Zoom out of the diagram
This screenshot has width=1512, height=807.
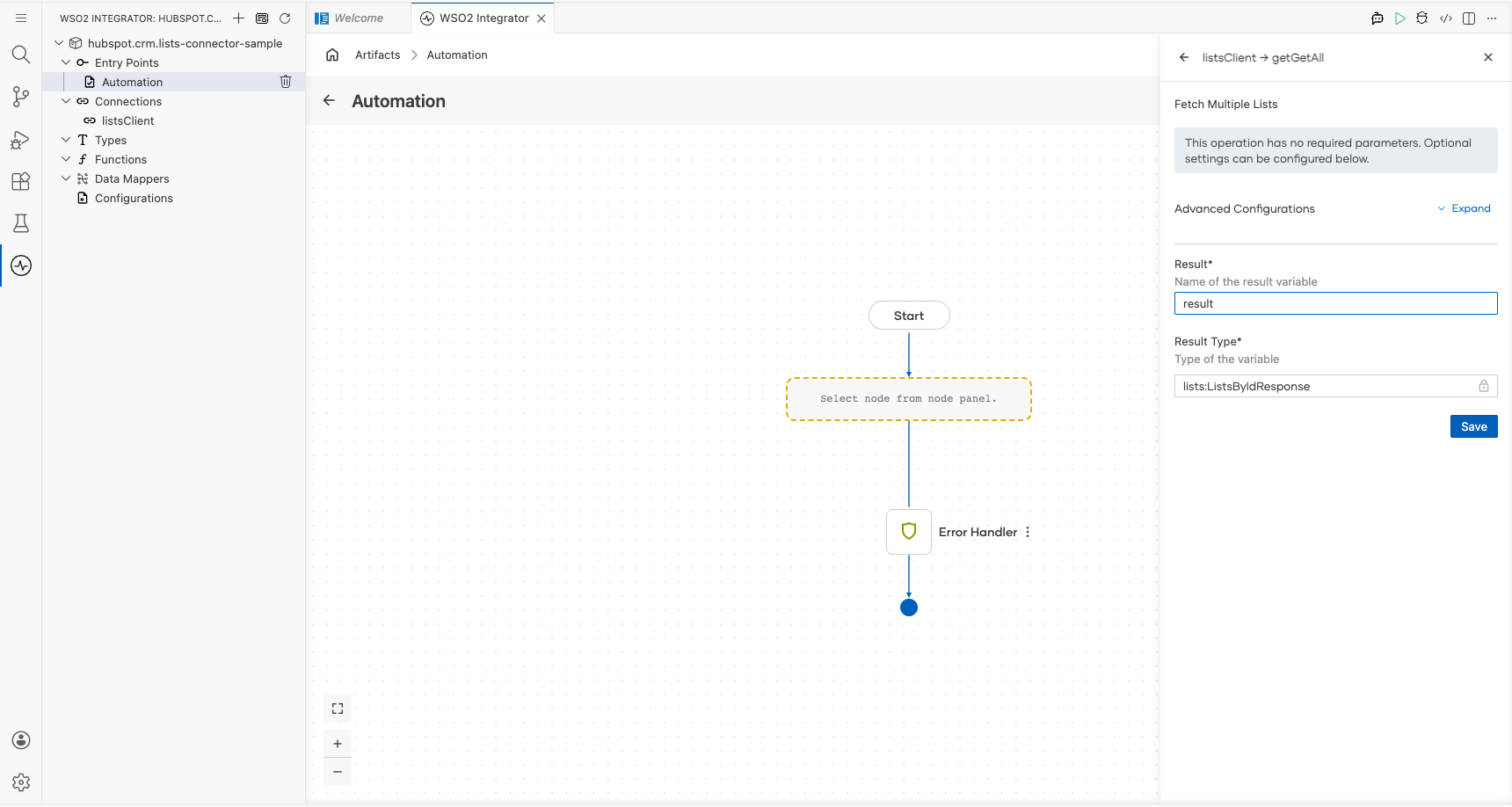coord(338,771)
